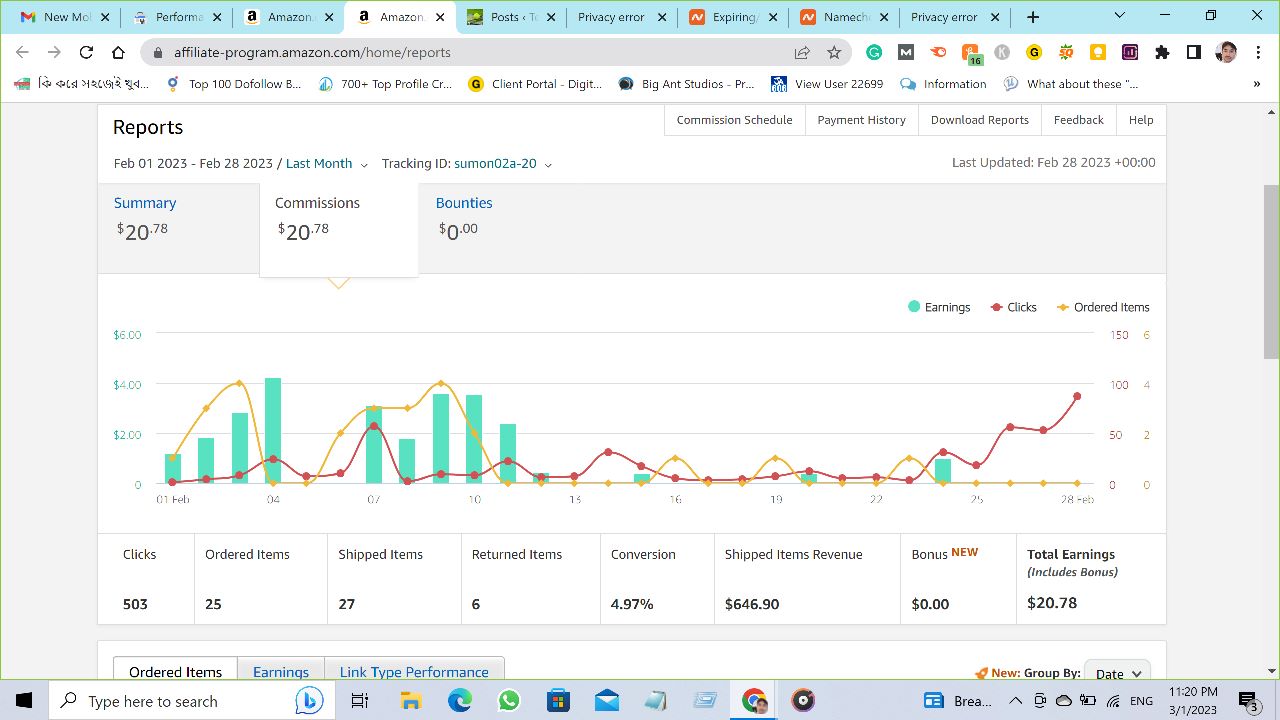The height and width of the screenshot is (720, 1280).
Task: Open the Extensions puzzle-piece menu
Action: pyautogui.click(x=1162, y=53)
